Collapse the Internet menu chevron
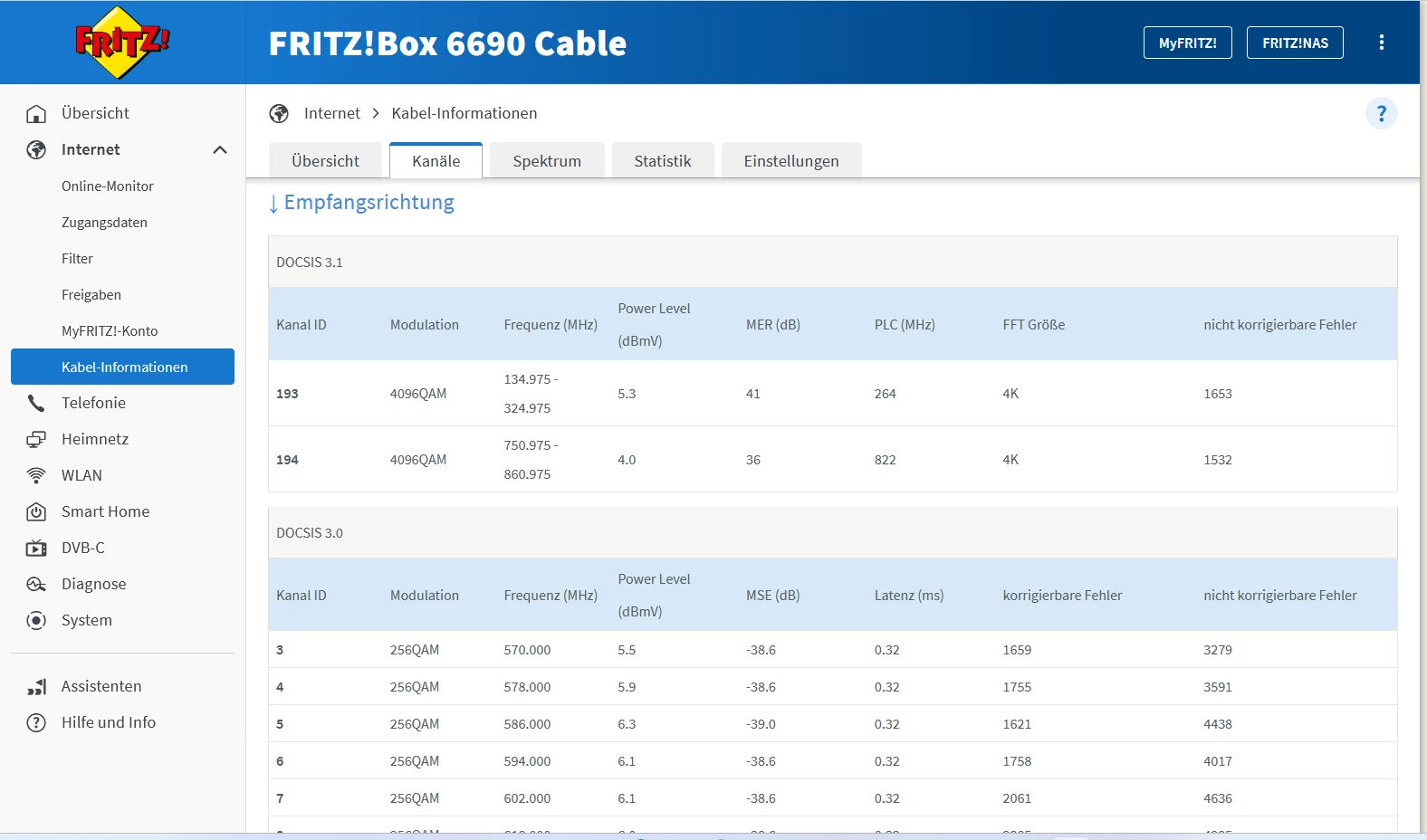The image size is (1427, 840). pyautogui.click(x=219, y=149)
